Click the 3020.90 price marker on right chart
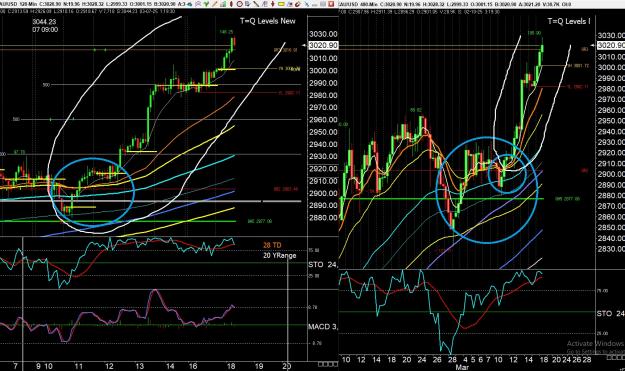 pos(611,45)
